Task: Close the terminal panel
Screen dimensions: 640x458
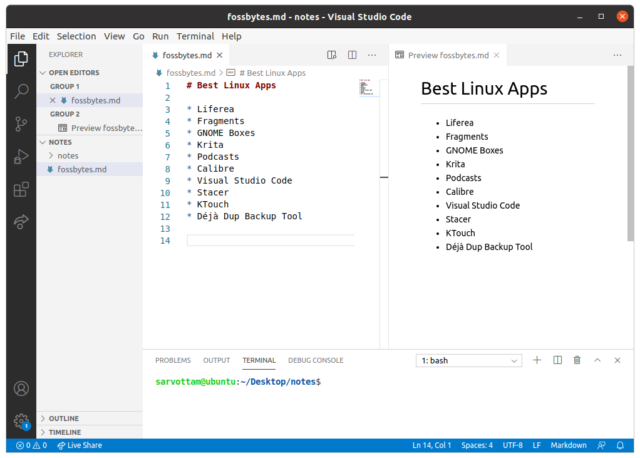Action: (x=617, y=360)
